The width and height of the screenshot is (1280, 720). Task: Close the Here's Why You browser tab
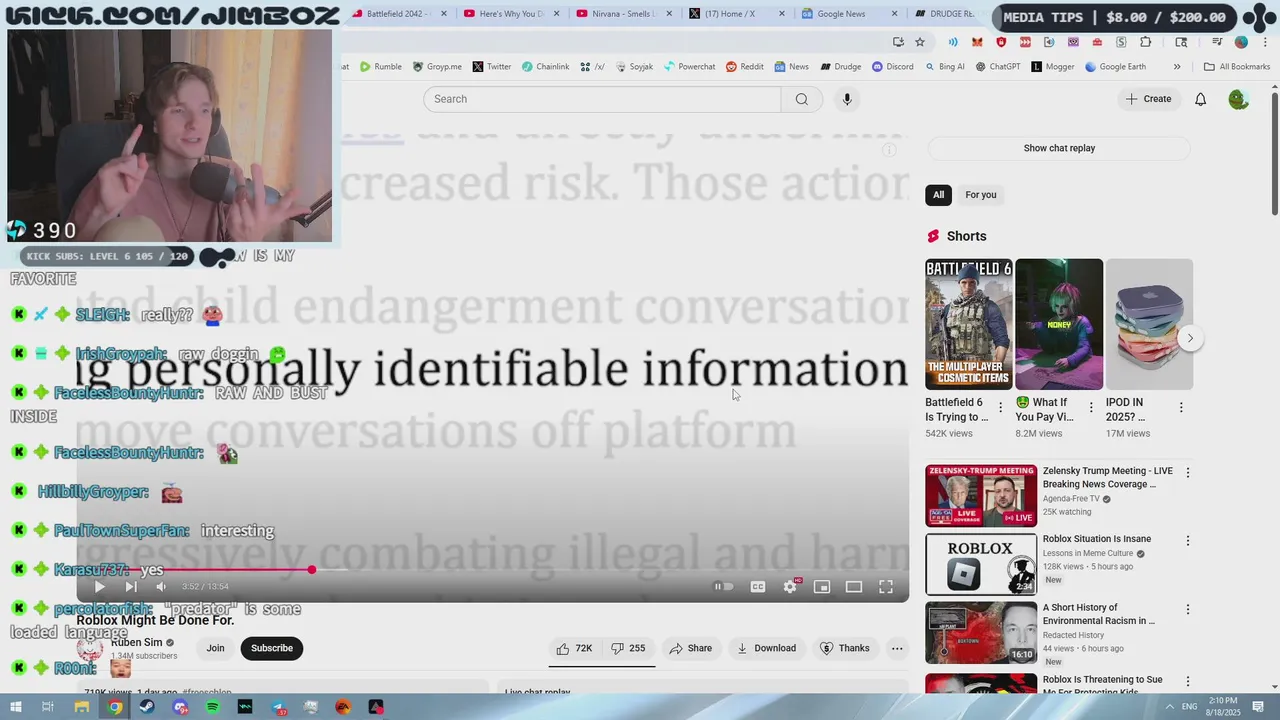557,14
